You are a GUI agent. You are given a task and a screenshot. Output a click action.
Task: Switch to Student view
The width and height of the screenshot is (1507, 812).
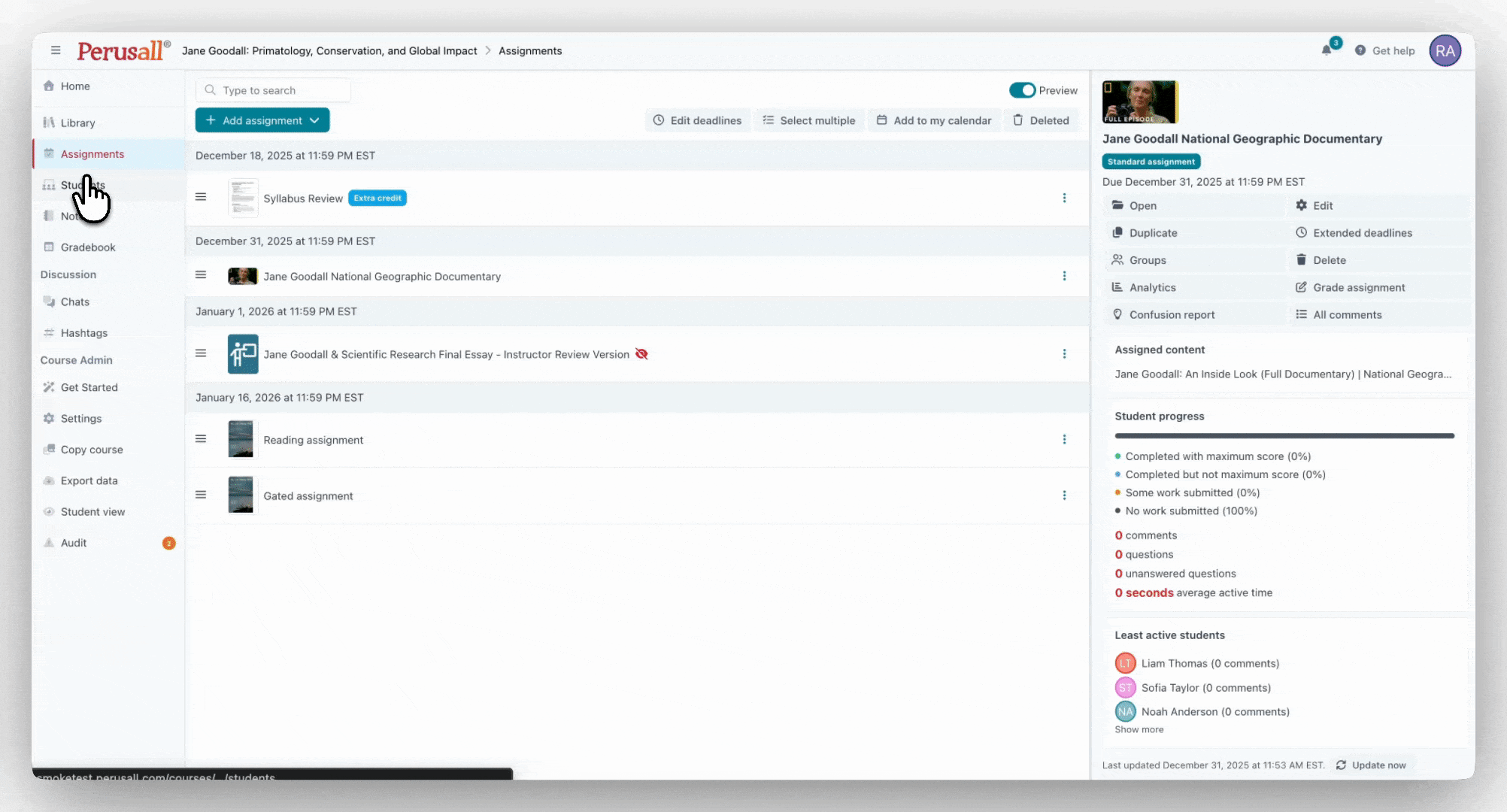(109, 512)
